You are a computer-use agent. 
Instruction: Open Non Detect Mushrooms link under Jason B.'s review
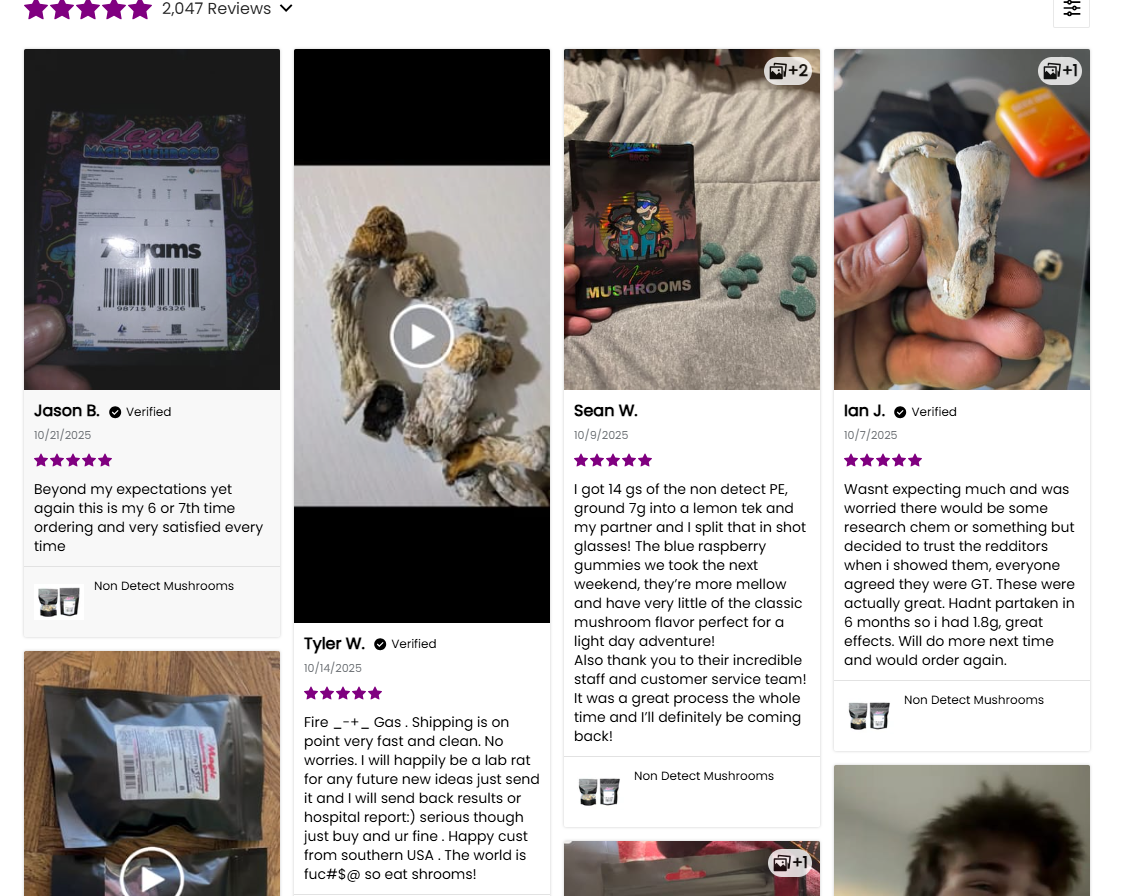pyautogui.click(x=164, y=586)
